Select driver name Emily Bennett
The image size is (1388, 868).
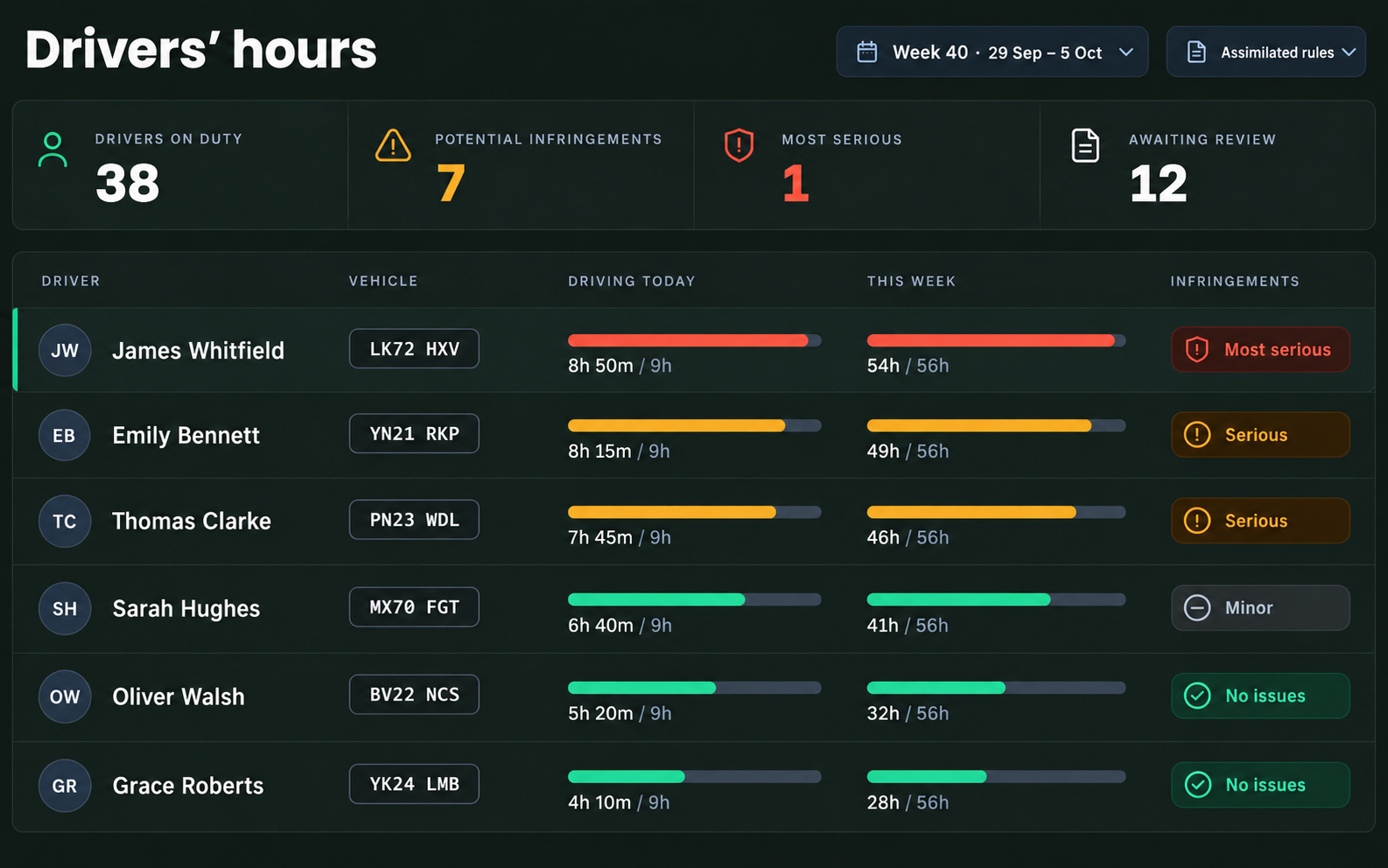pos(186,436)
